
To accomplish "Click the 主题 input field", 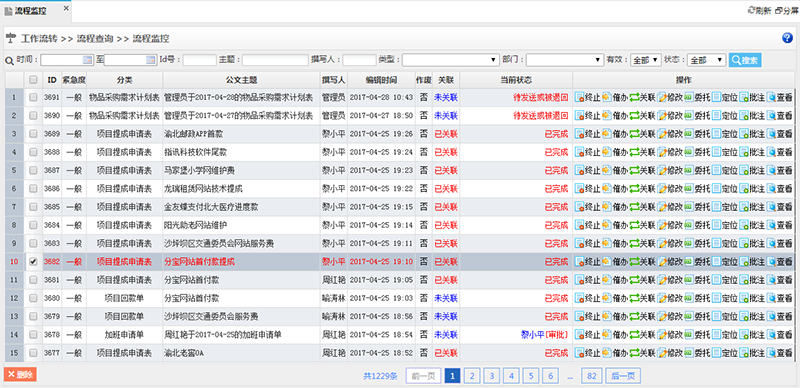I will pos(275,60).
